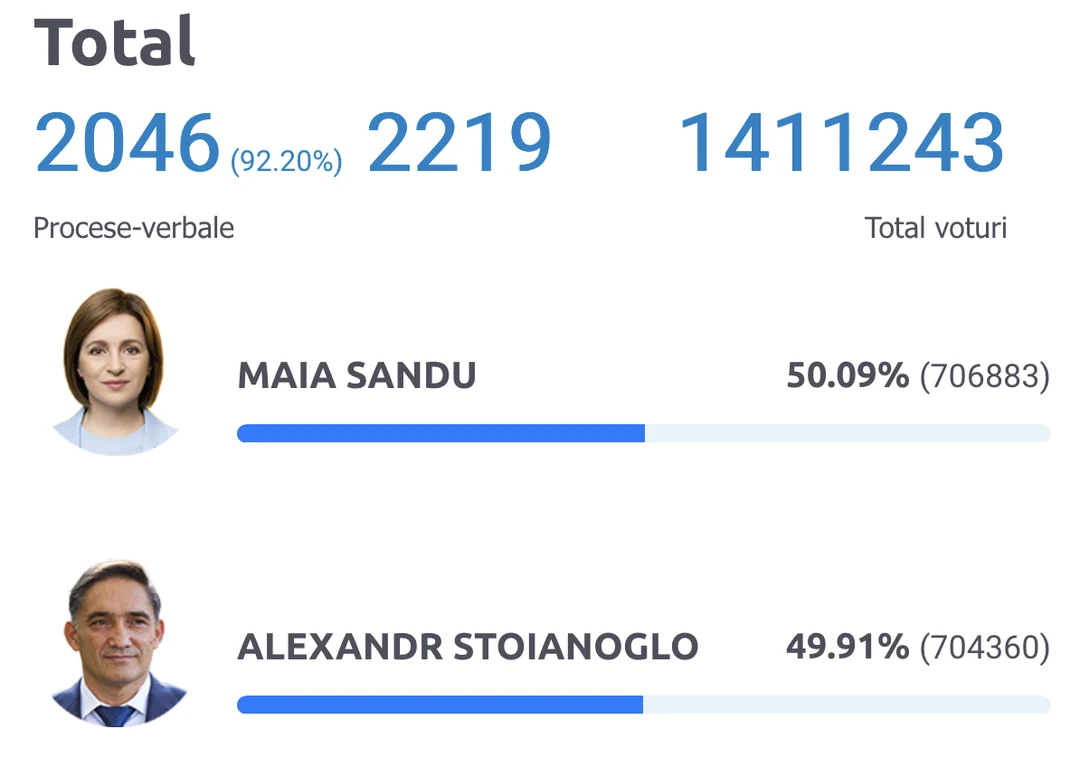Viewport: 1080px width, 767px height.
Task: Click the blue tie in Stoianoglo's photo
Action: 115,714
